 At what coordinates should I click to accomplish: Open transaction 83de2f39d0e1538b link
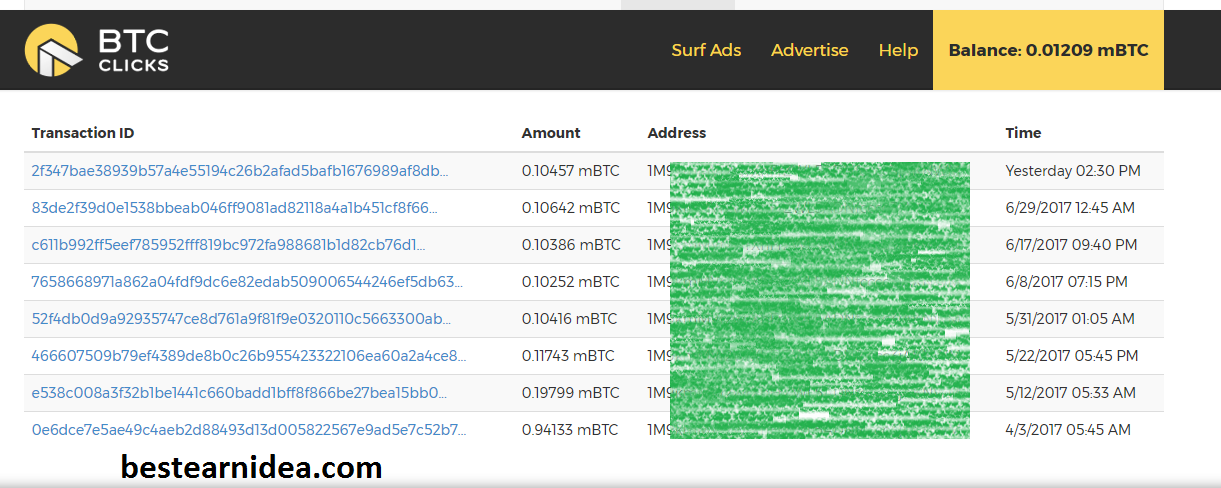coord(235,208)
